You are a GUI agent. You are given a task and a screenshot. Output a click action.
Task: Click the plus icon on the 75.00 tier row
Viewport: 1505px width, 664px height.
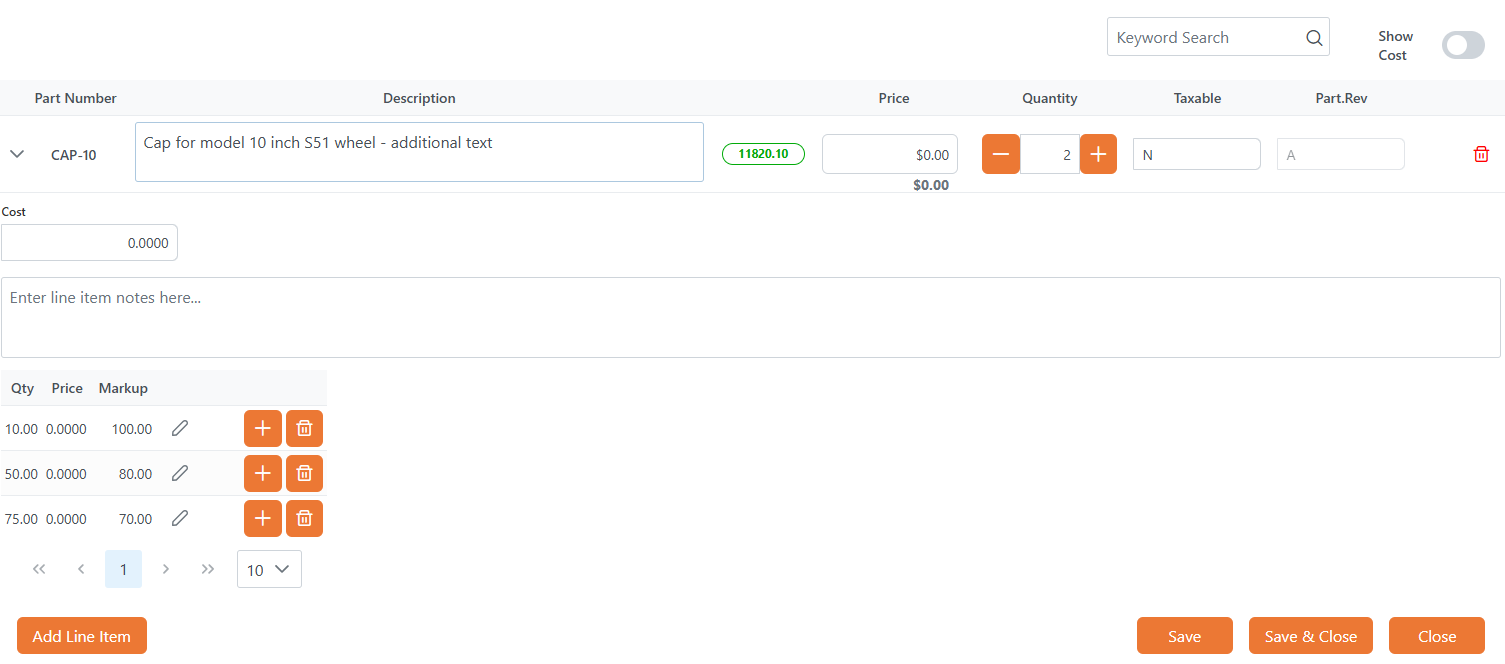[262, 518]
